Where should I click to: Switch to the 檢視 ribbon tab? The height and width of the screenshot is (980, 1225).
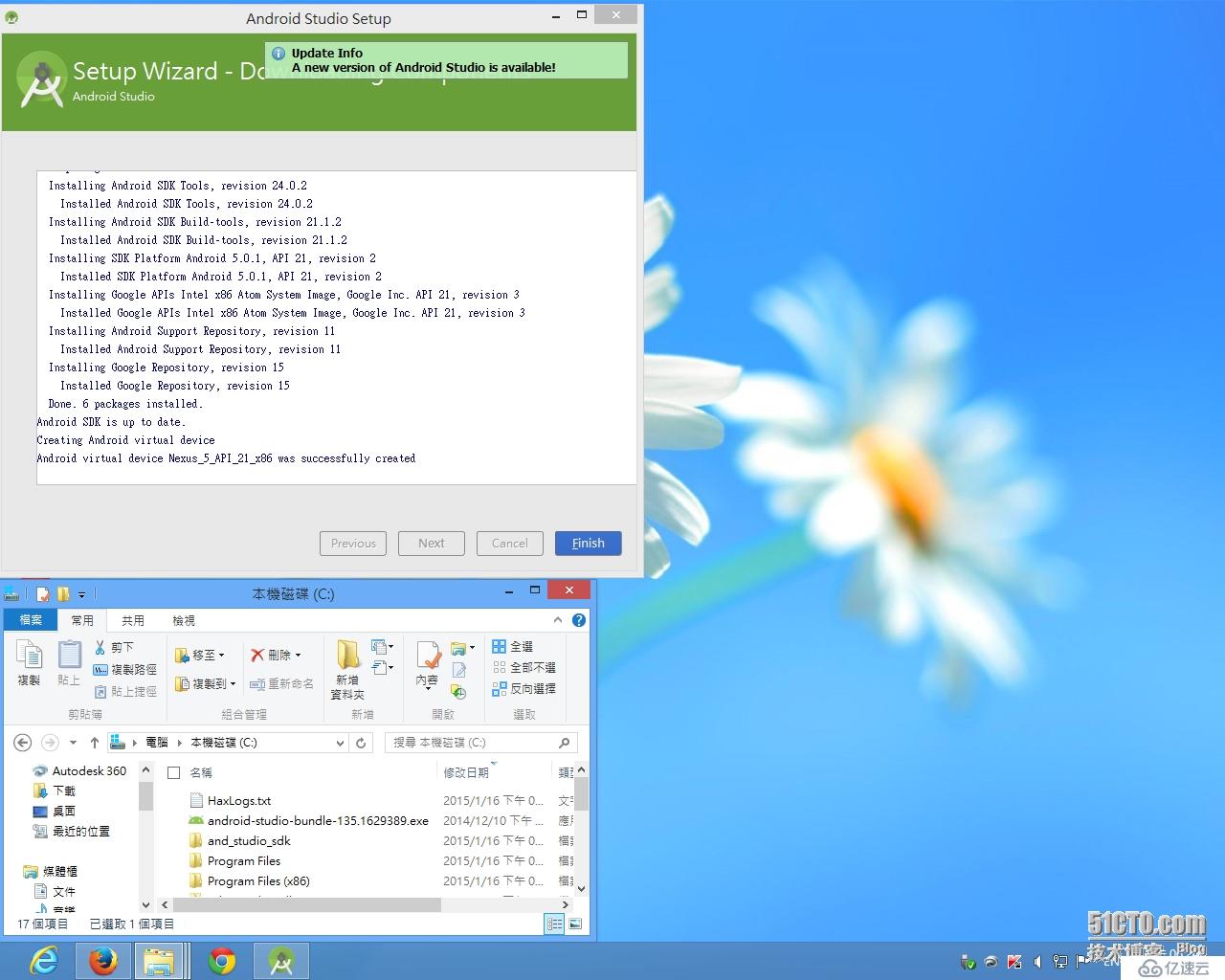(x=184, y=620)
